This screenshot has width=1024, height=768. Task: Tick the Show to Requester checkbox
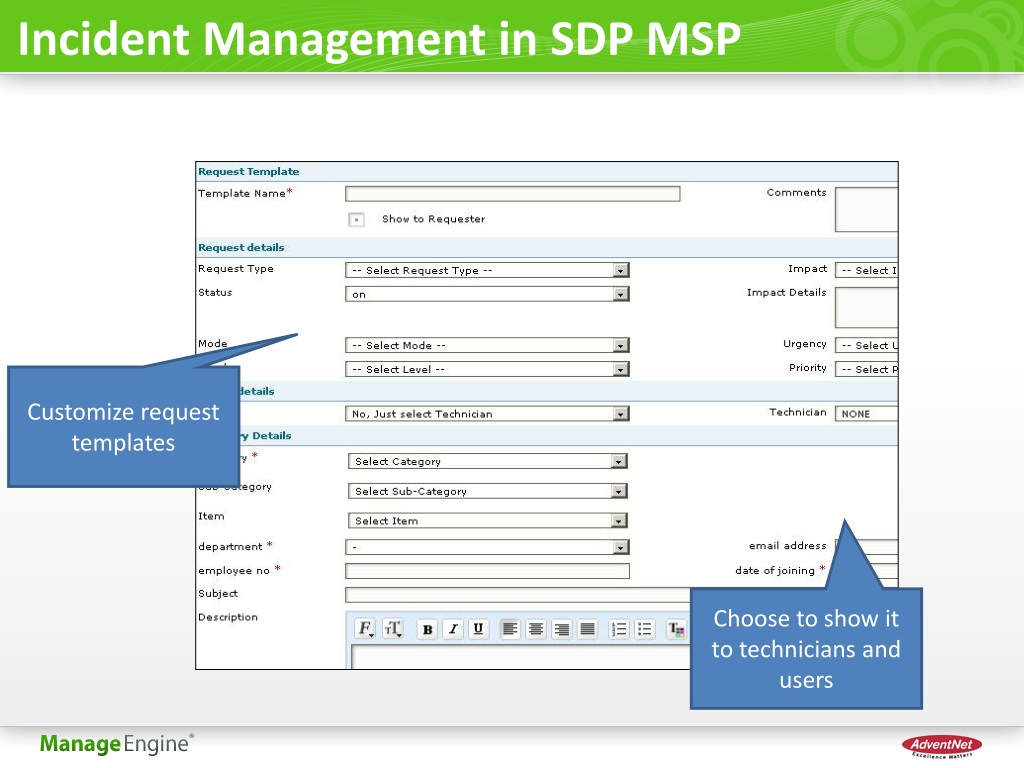point(356,219)
